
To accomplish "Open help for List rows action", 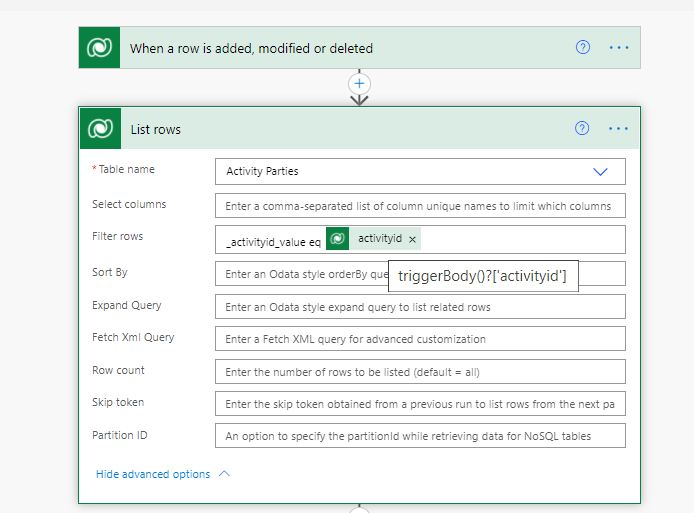I will [582, 129].
